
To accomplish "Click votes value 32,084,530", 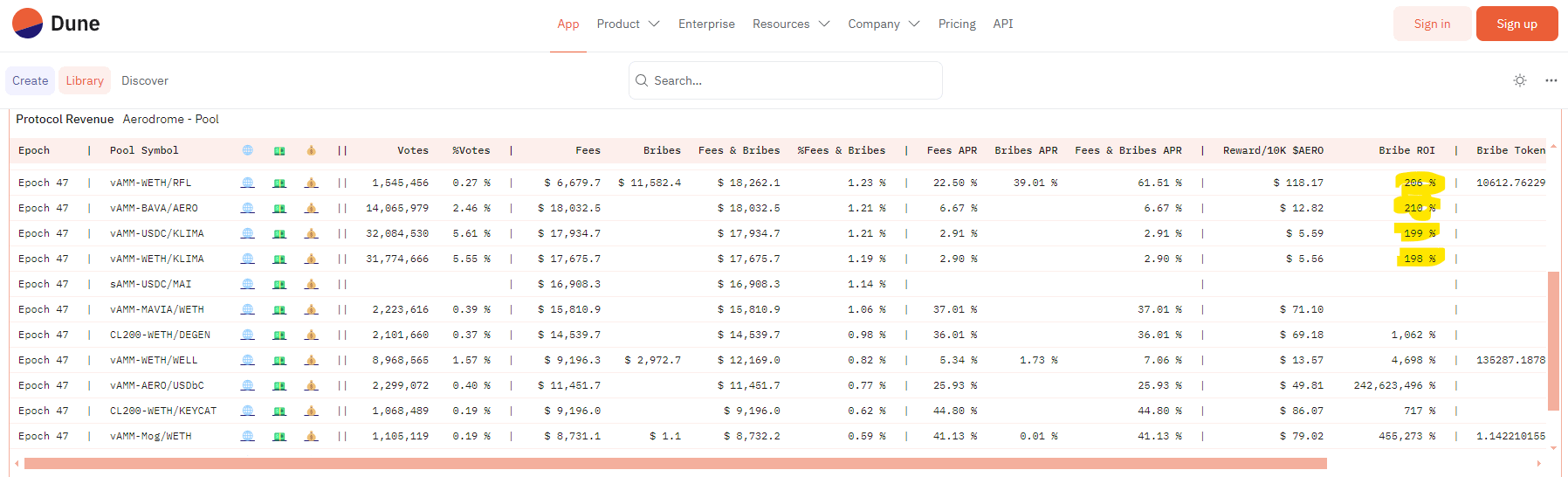I will tap(397, 233).
